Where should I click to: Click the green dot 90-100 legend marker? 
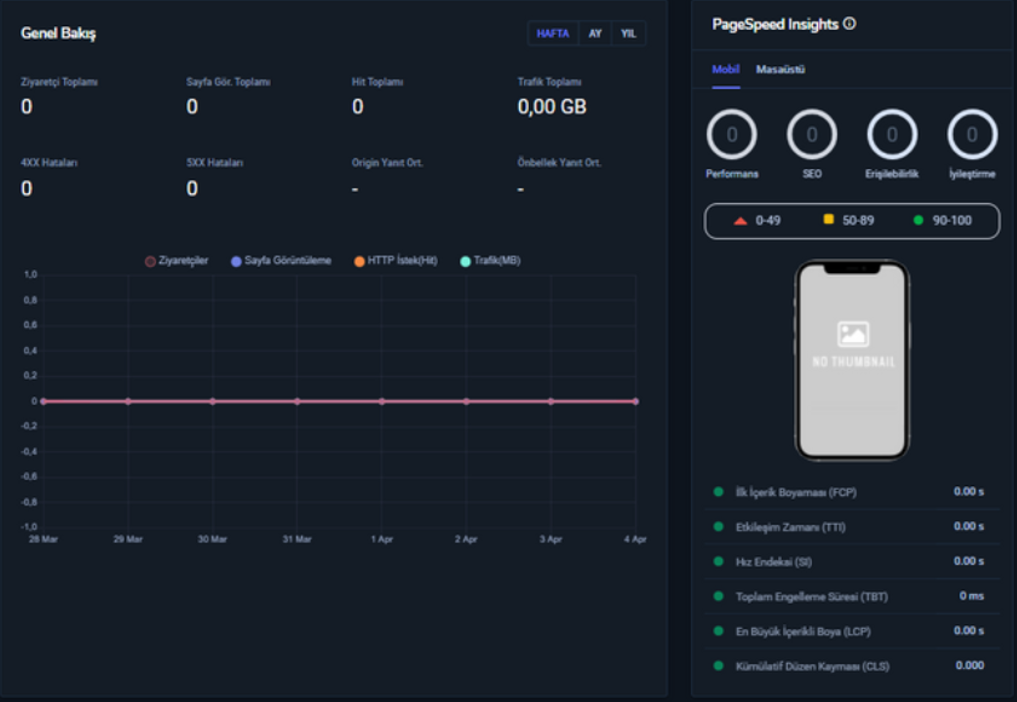coord(918,220)
